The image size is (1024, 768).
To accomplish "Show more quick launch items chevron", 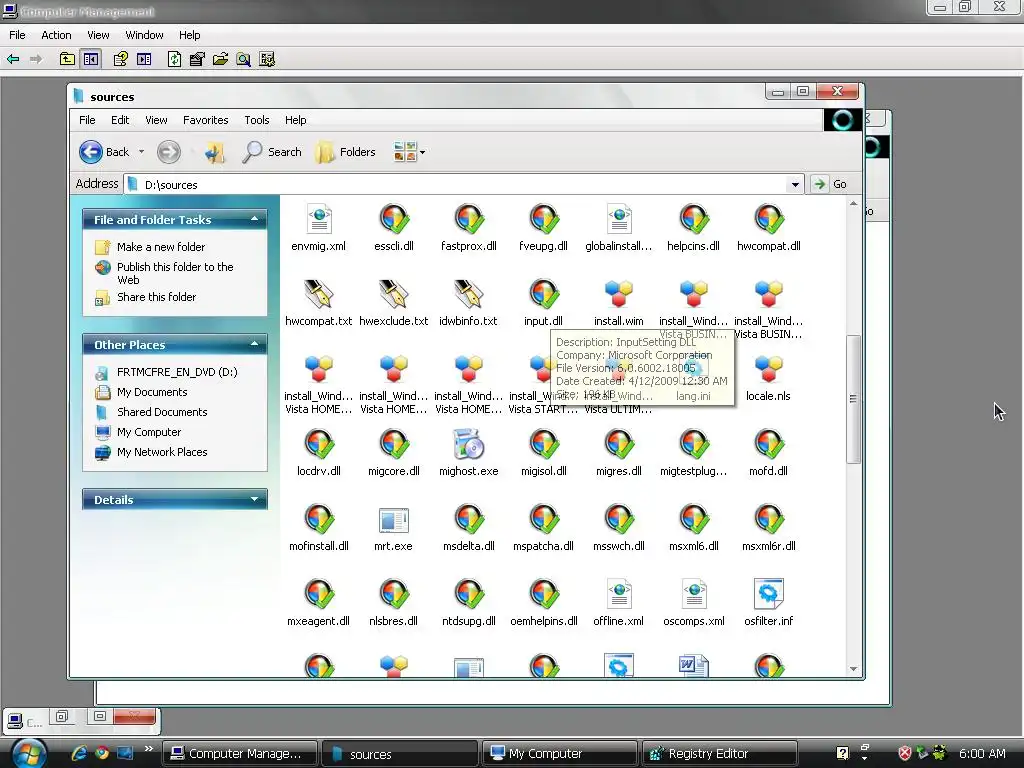I will click(148, 748).
